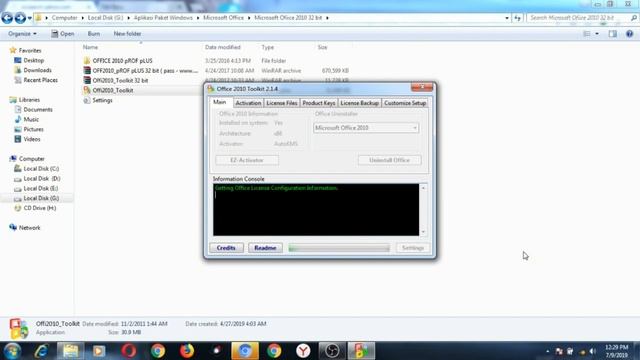This screenshot has width=640, height=360.
Task: Switch to the Activation tab
Action: (x=248, y=103)
